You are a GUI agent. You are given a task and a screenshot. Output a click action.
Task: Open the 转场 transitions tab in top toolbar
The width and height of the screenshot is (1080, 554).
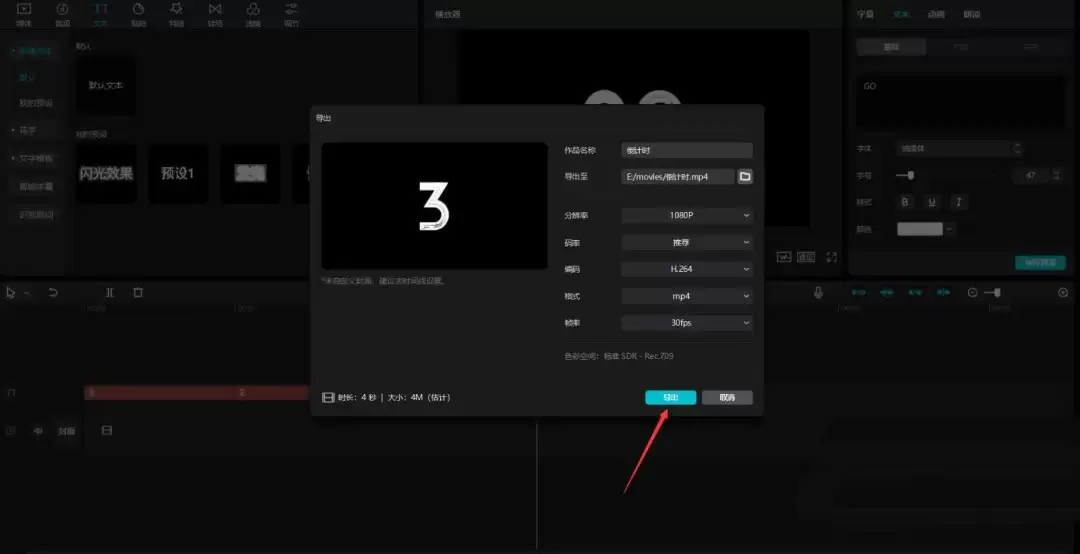pyautogui.click(x=215, y=13)
